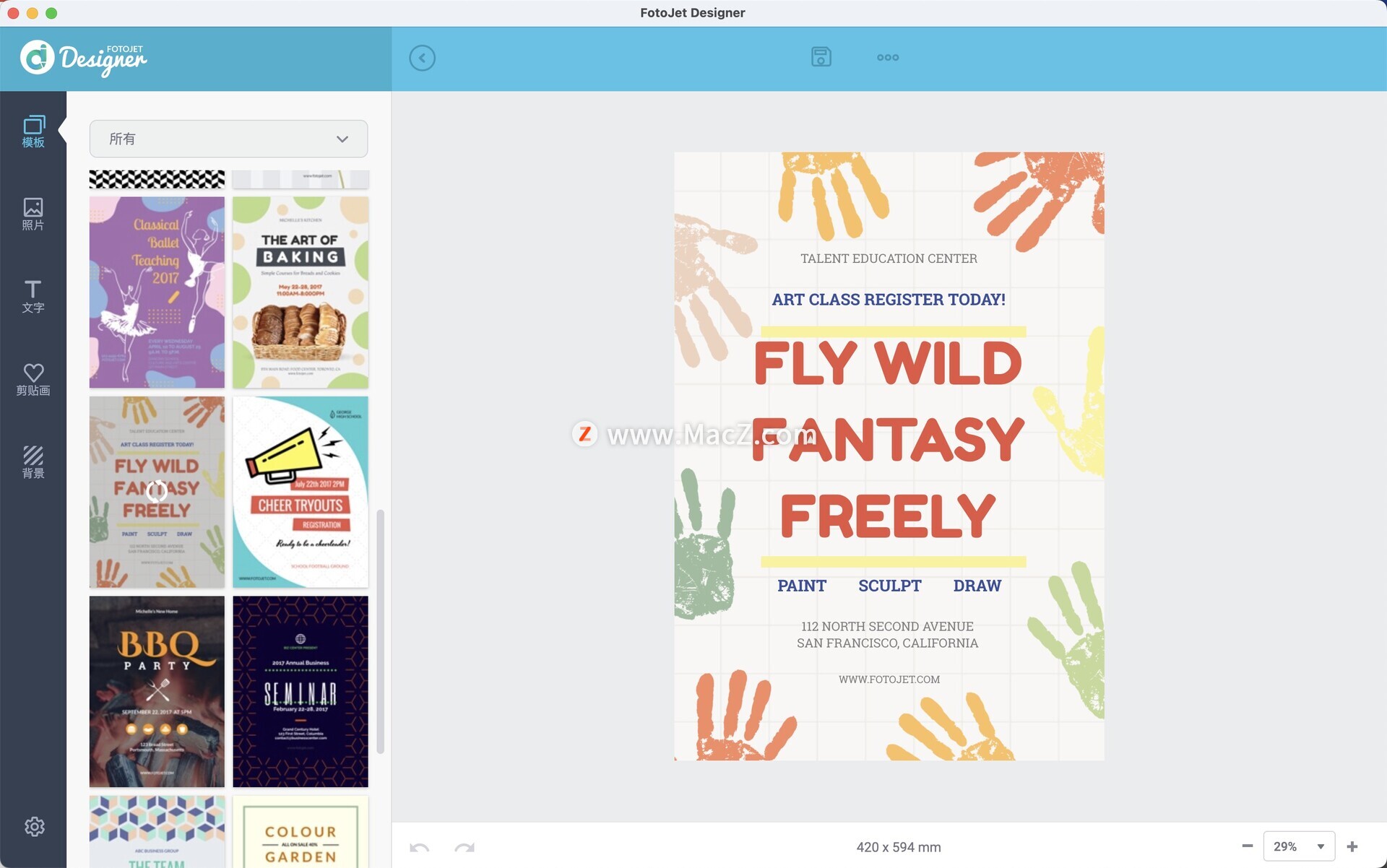Screen dimensions: 1387x868
Task: Click the template list scrollbar
Action: 381,631
